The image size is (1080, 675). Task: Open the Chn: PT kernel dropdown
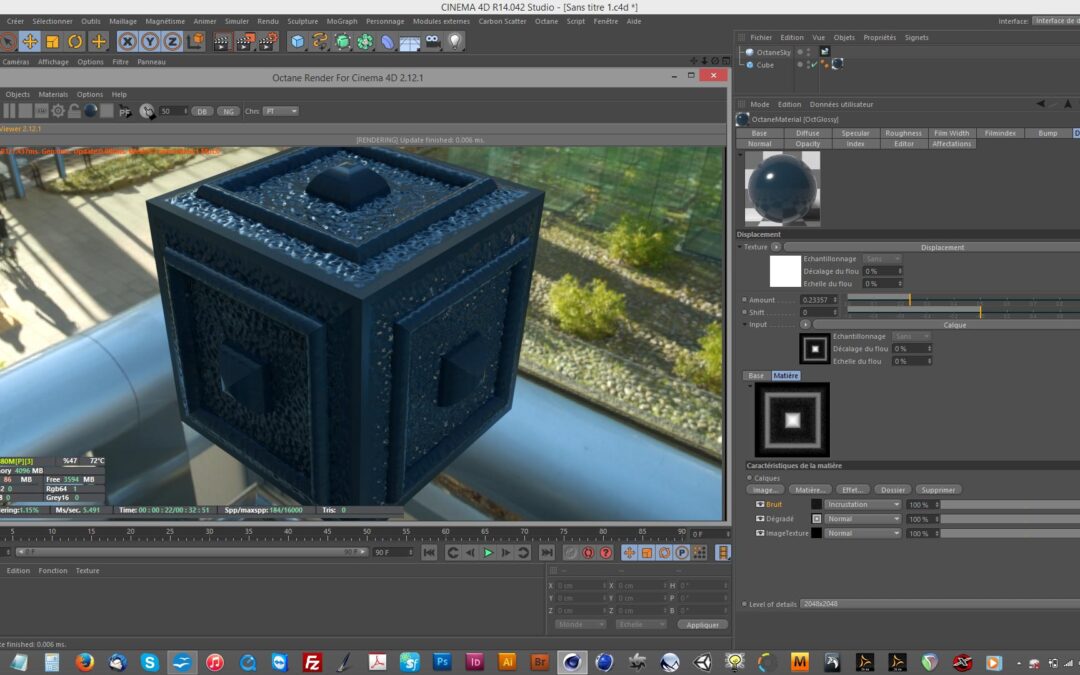[x=279, y=111]
